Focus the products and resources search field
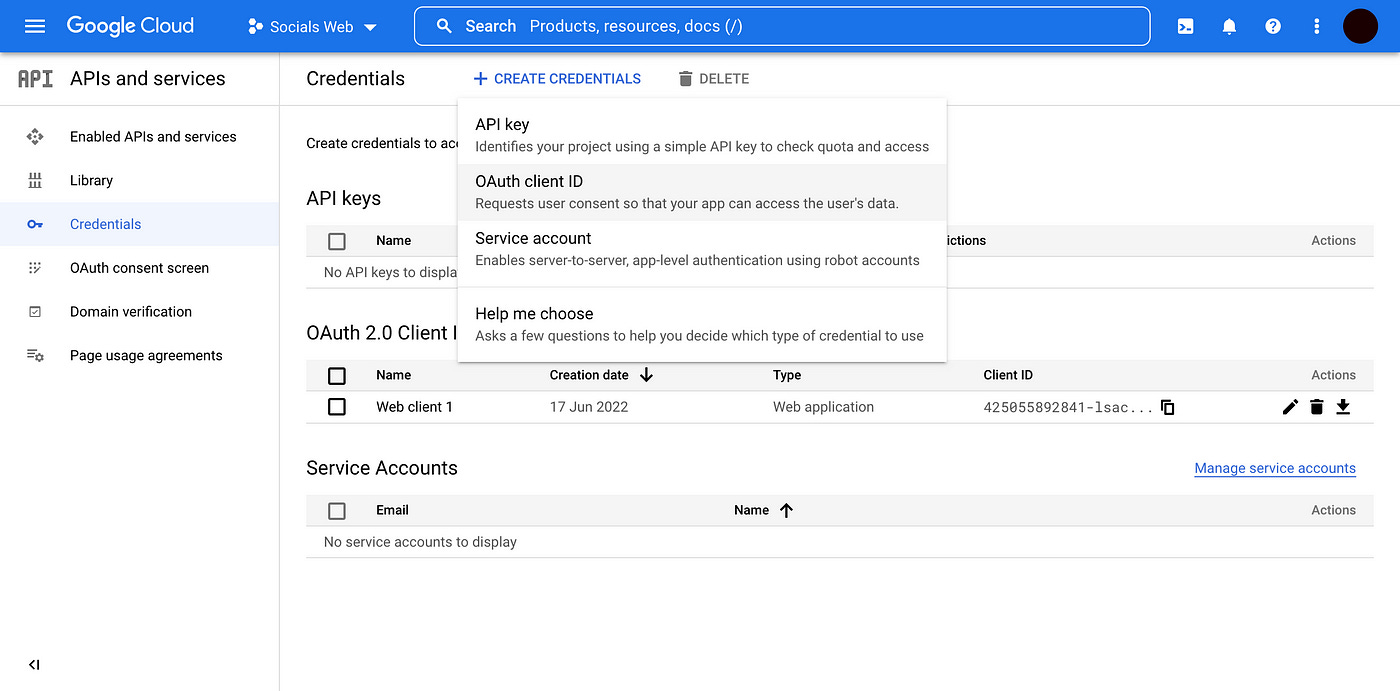The height and width of the screenshot is (691, 1400). (782, 26)
